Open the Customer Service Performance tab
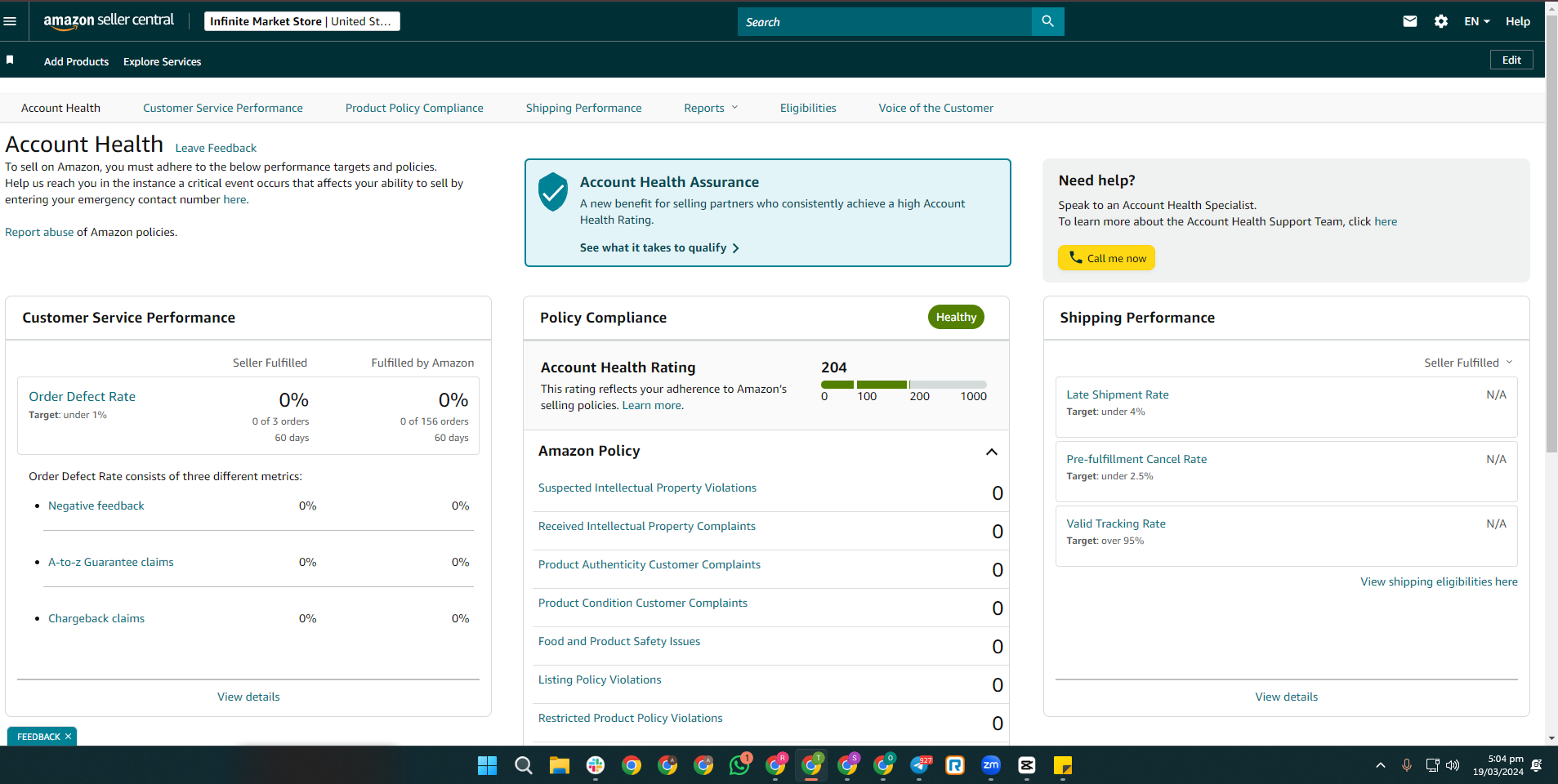The height and width of the screenshot is (784, 1558). (x=223, y=108)
